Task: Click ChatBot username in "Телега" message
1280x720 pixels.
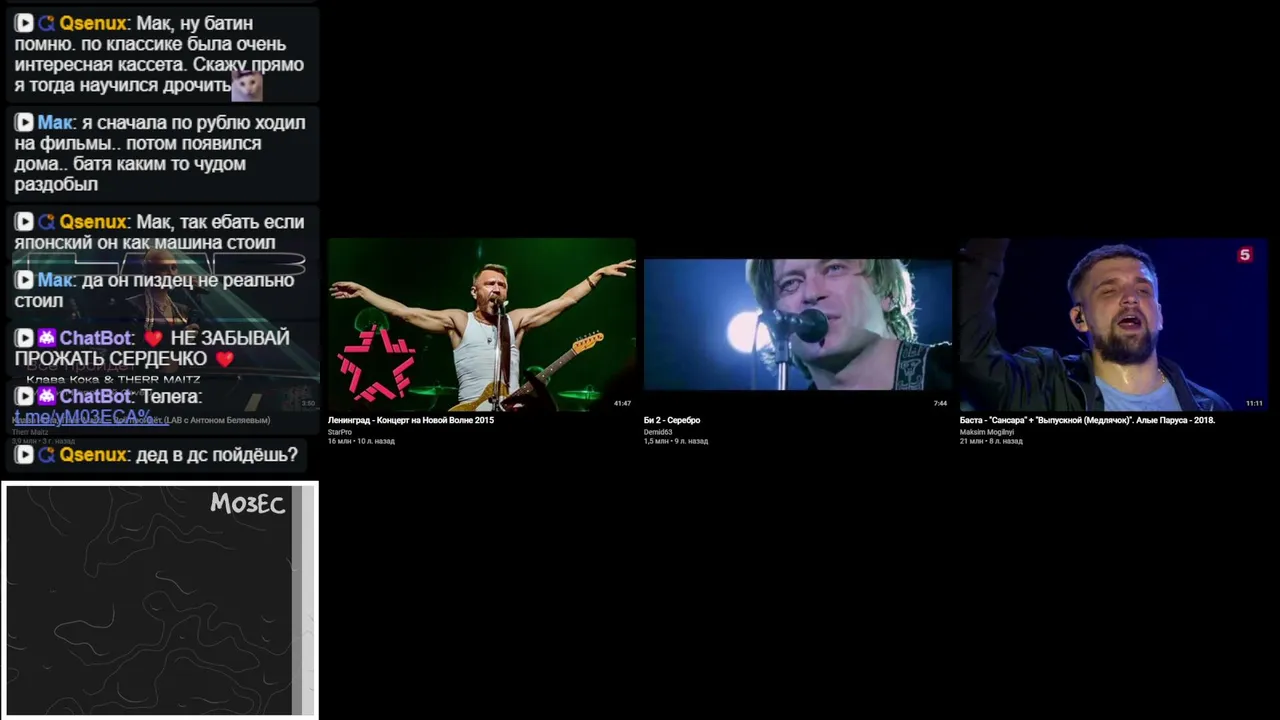Action: 96,396
